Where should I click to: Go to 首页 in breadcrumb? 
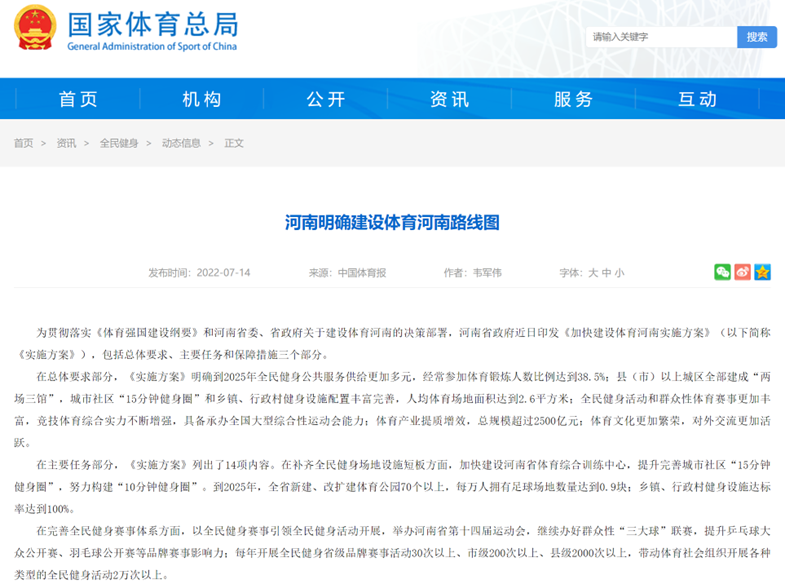pos(24,143)
